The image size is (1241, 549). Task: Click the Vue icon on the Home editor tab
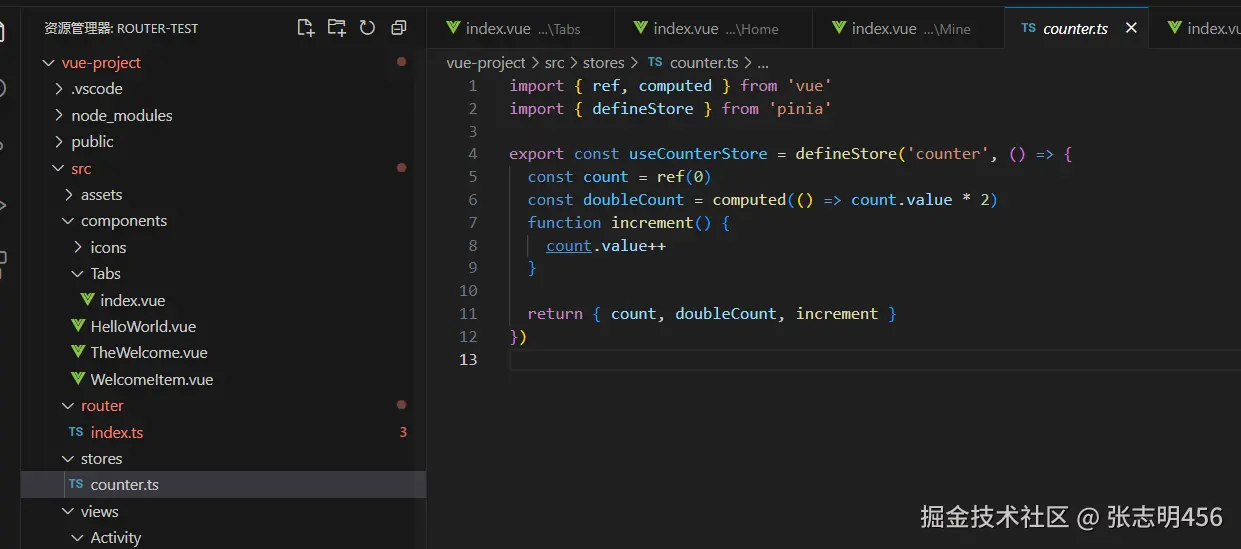tap(640, 28)
